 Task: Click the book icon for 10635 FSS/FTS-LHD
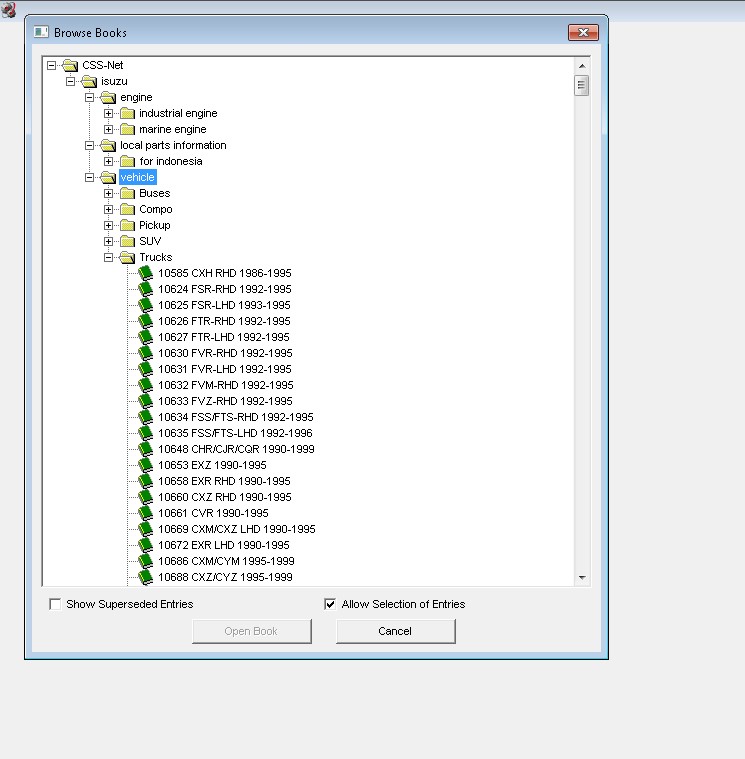[145, 433]
